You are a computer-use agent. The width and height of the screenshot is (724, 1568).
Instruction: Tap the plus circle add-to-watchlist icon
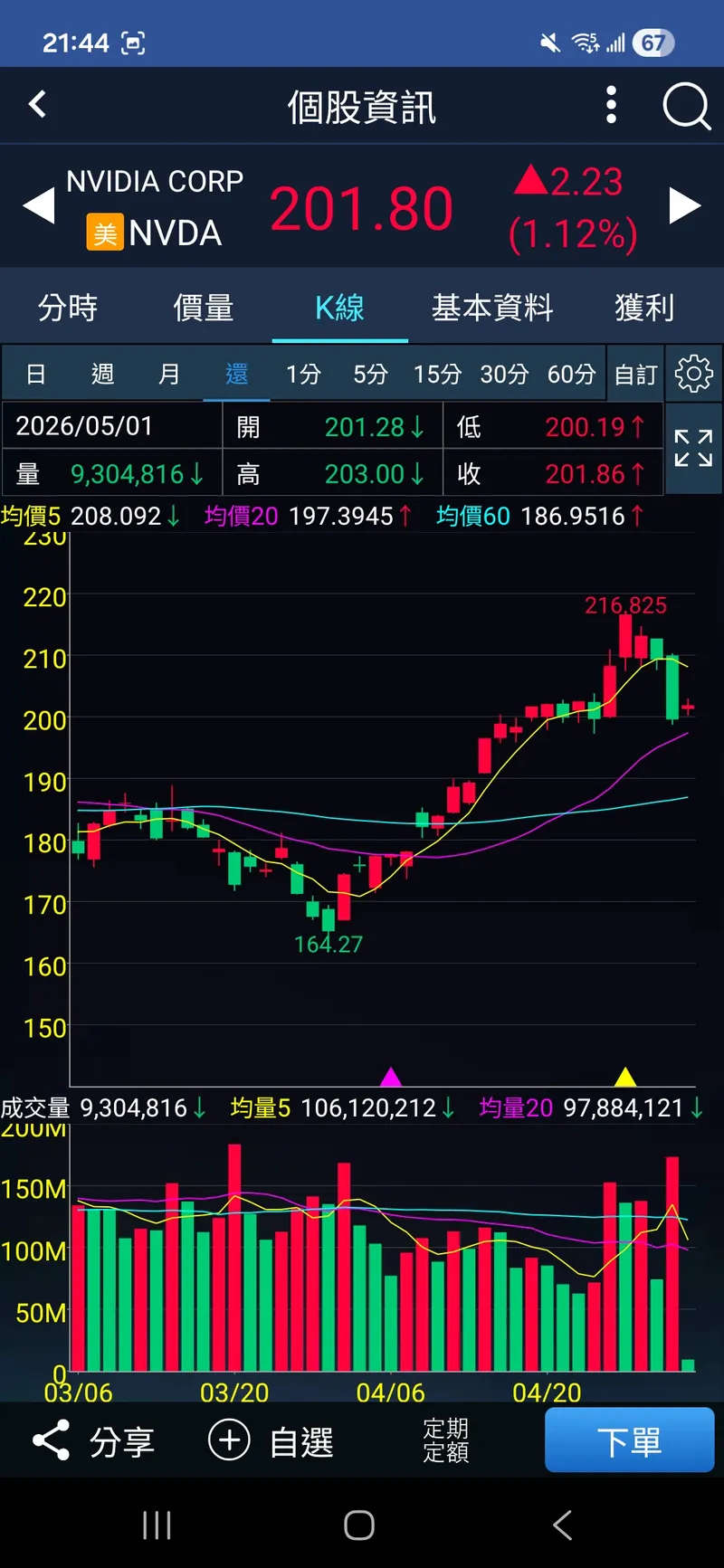[229, 1440]
